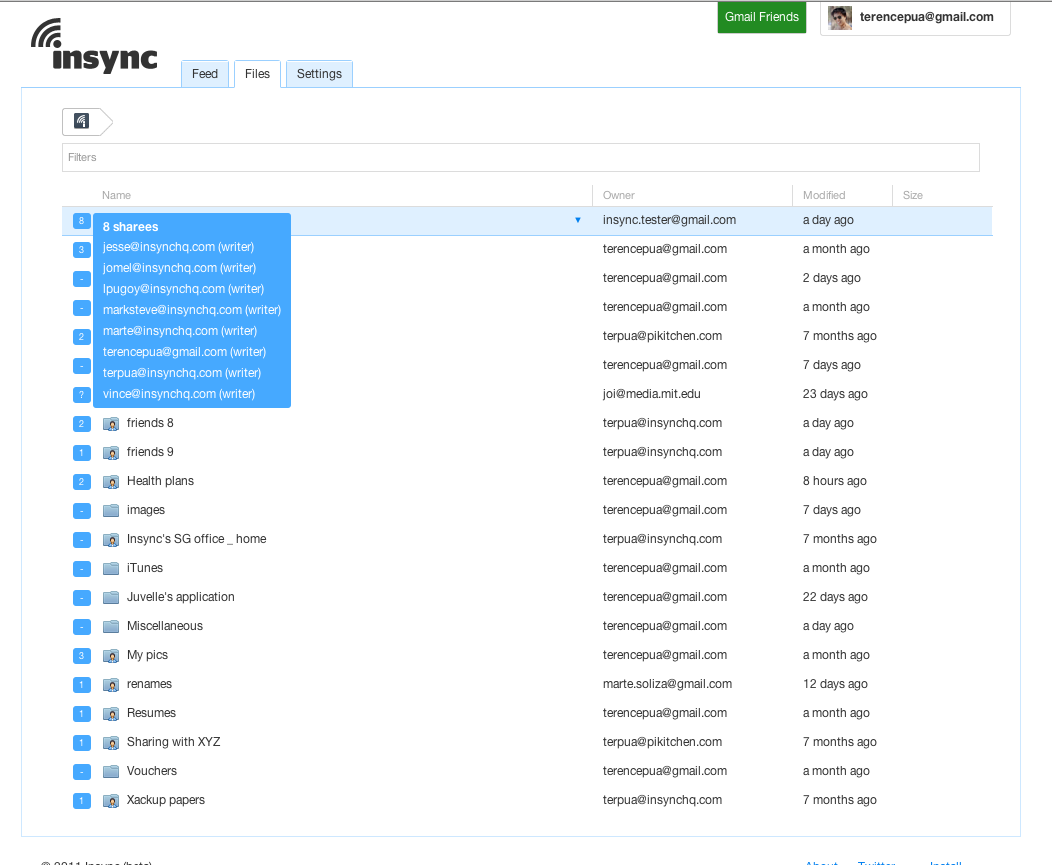The height and width of the screenshot is (865, 1052).
Task: Click the Filters input field
Action: [x=520, y=157]
